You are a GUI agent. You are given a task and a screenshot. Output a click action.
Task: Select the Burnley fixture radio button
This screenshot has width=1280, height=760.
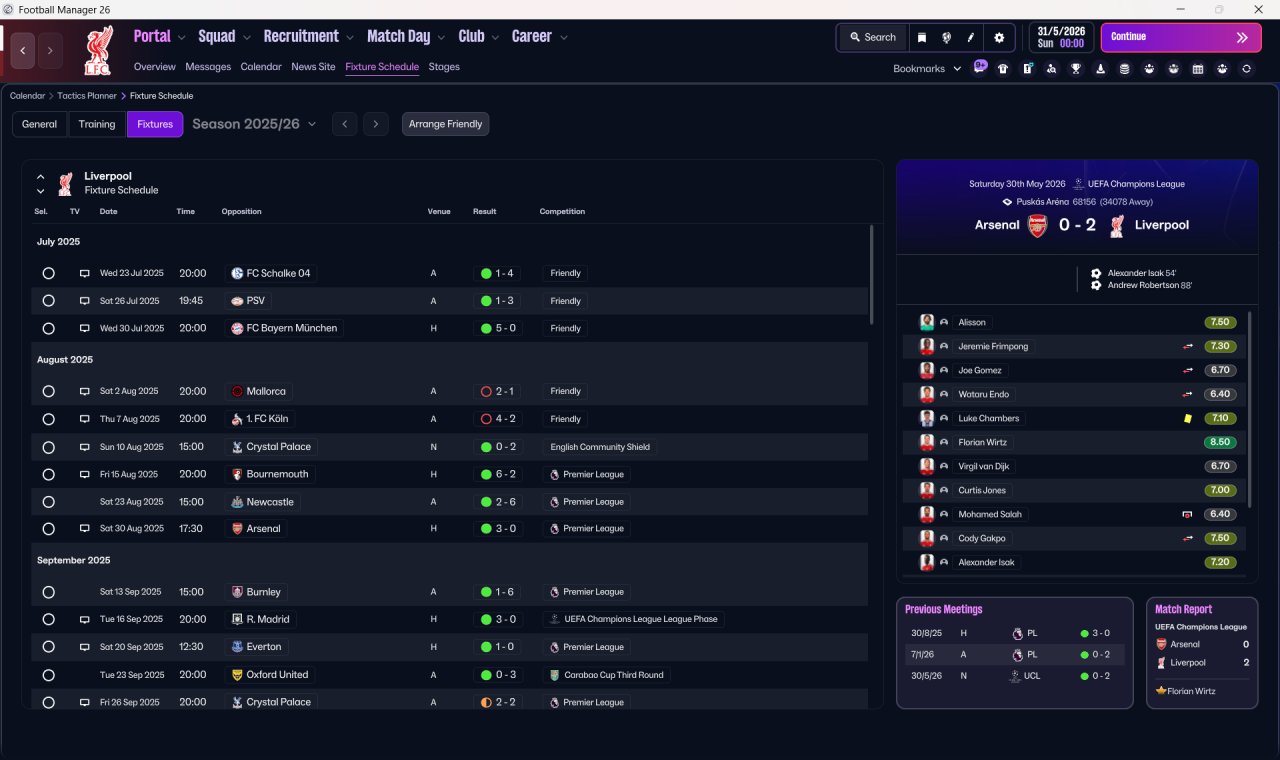tap(48, 592)
